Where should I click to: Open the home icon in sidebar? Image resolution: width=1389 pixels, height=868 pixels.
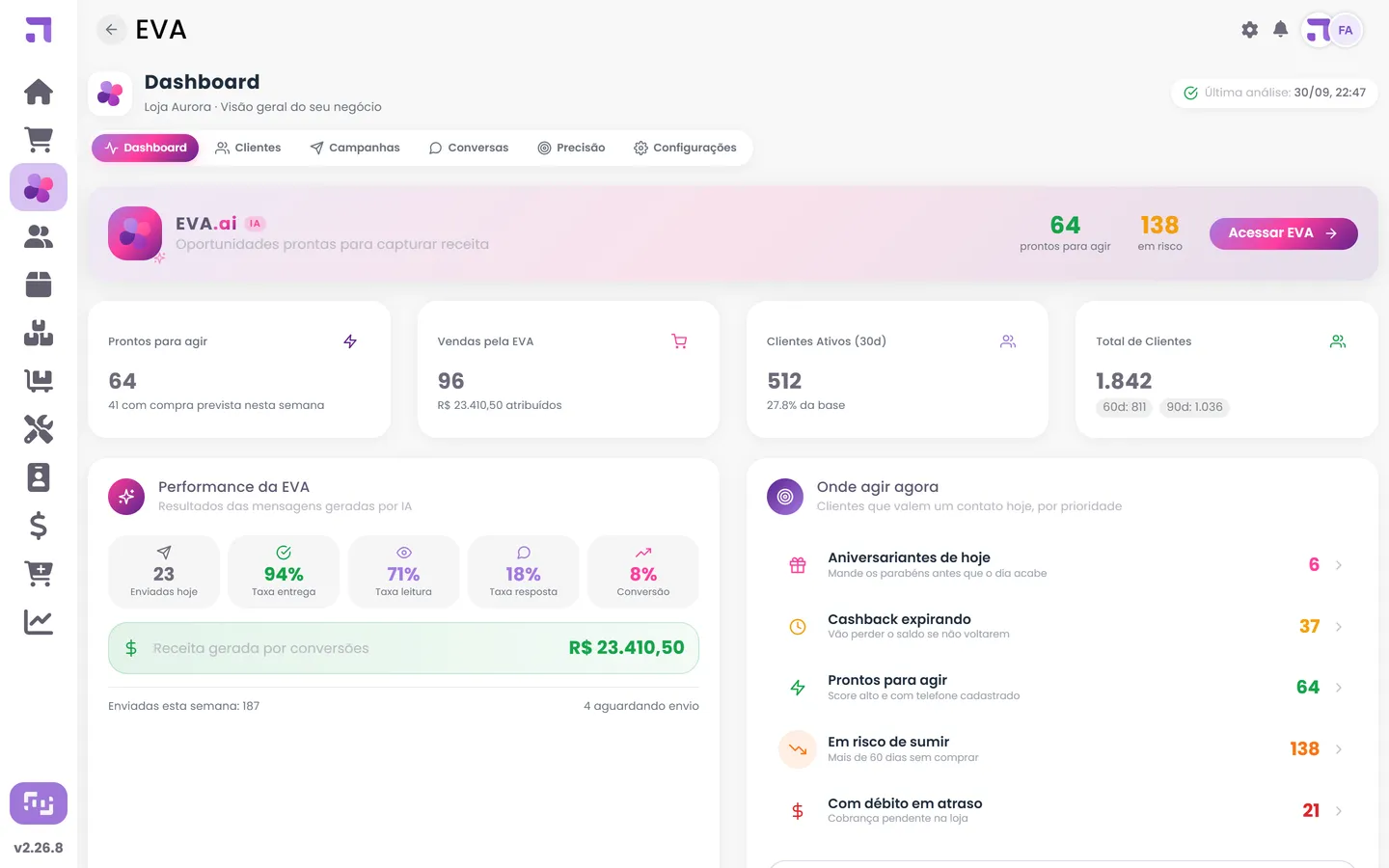point(39,92)
